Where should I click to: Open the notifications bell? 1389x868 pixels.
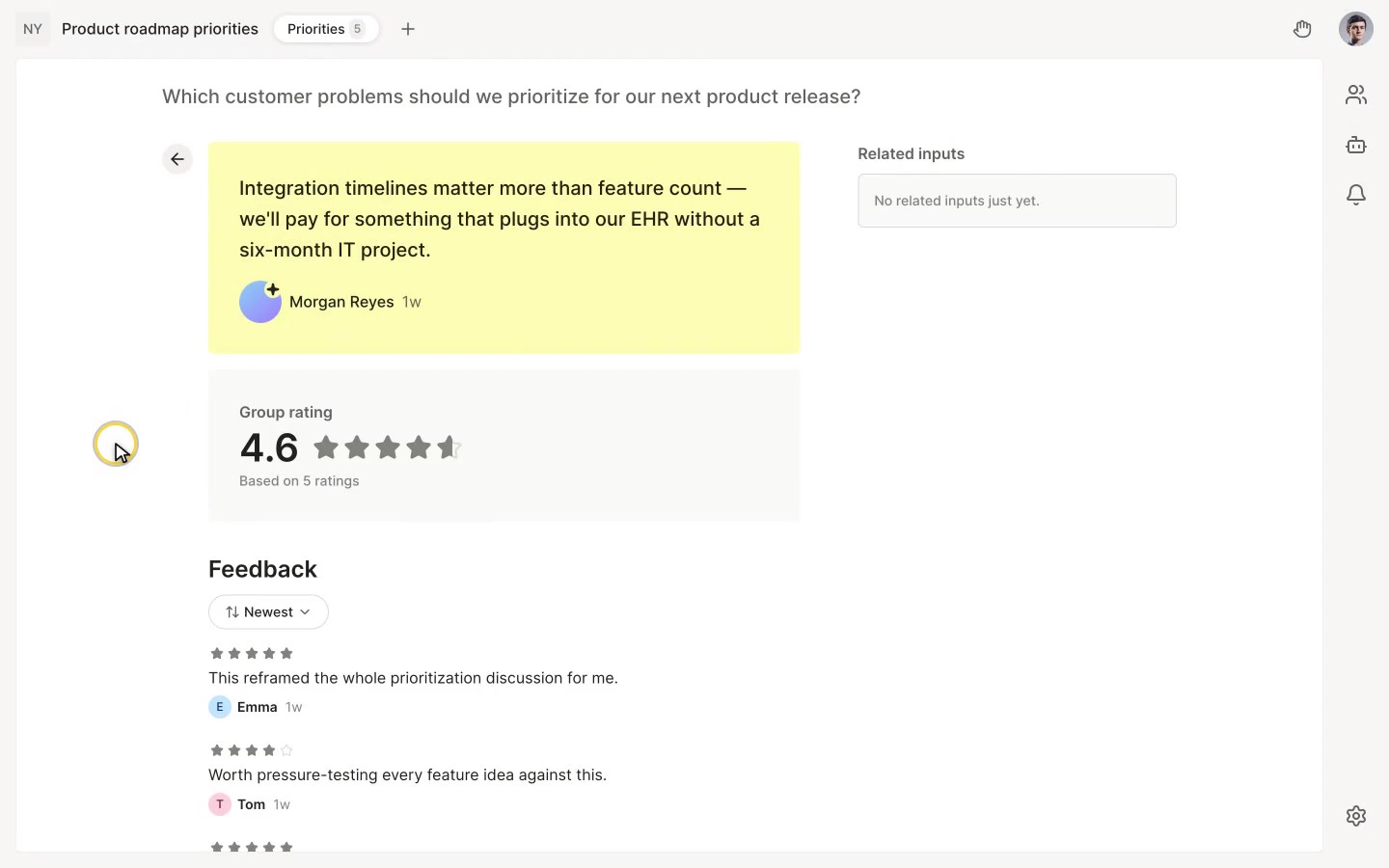click(1356, 195)
